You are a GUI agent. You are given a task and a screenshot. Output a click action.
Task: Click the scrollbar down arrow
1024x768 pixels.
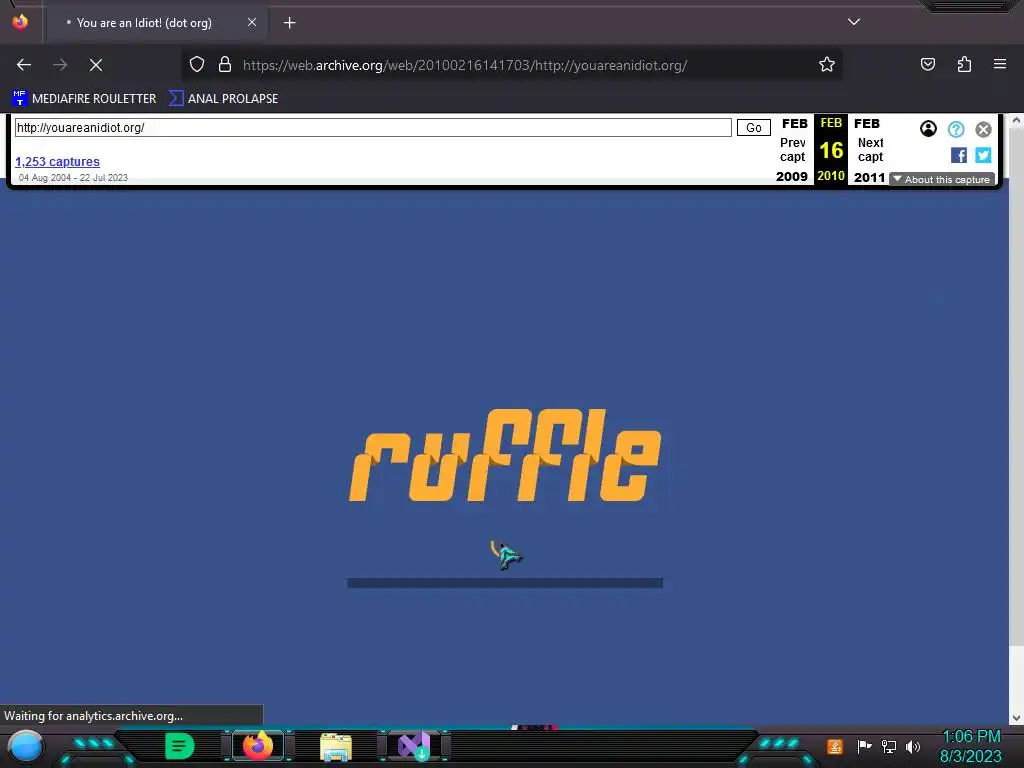(x=1016, y=718)
